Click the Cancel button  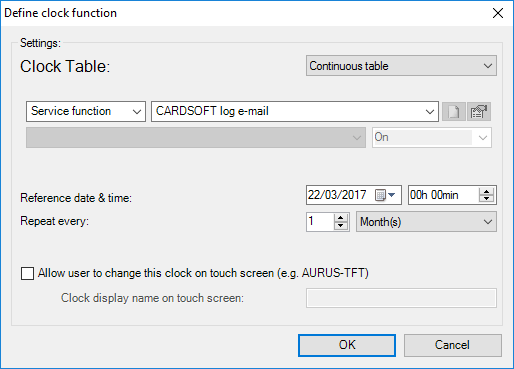tap(453, 345)
